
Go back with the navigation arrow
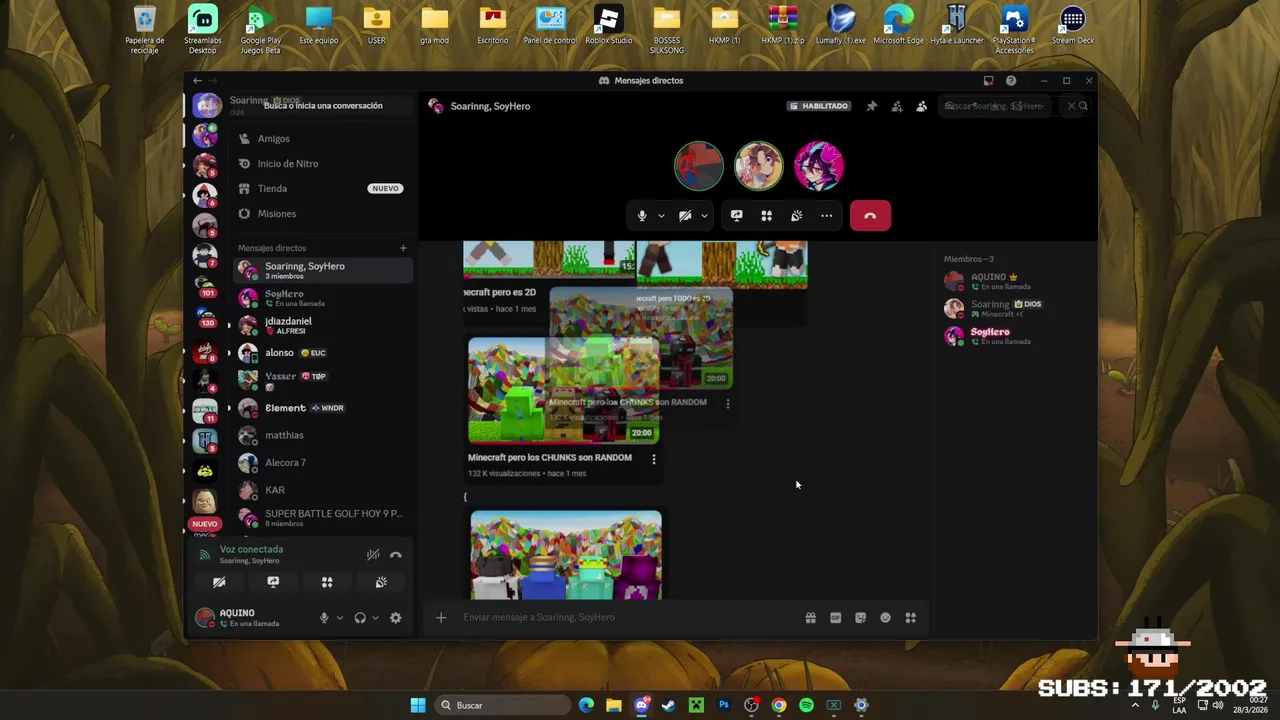pos(197,80)
